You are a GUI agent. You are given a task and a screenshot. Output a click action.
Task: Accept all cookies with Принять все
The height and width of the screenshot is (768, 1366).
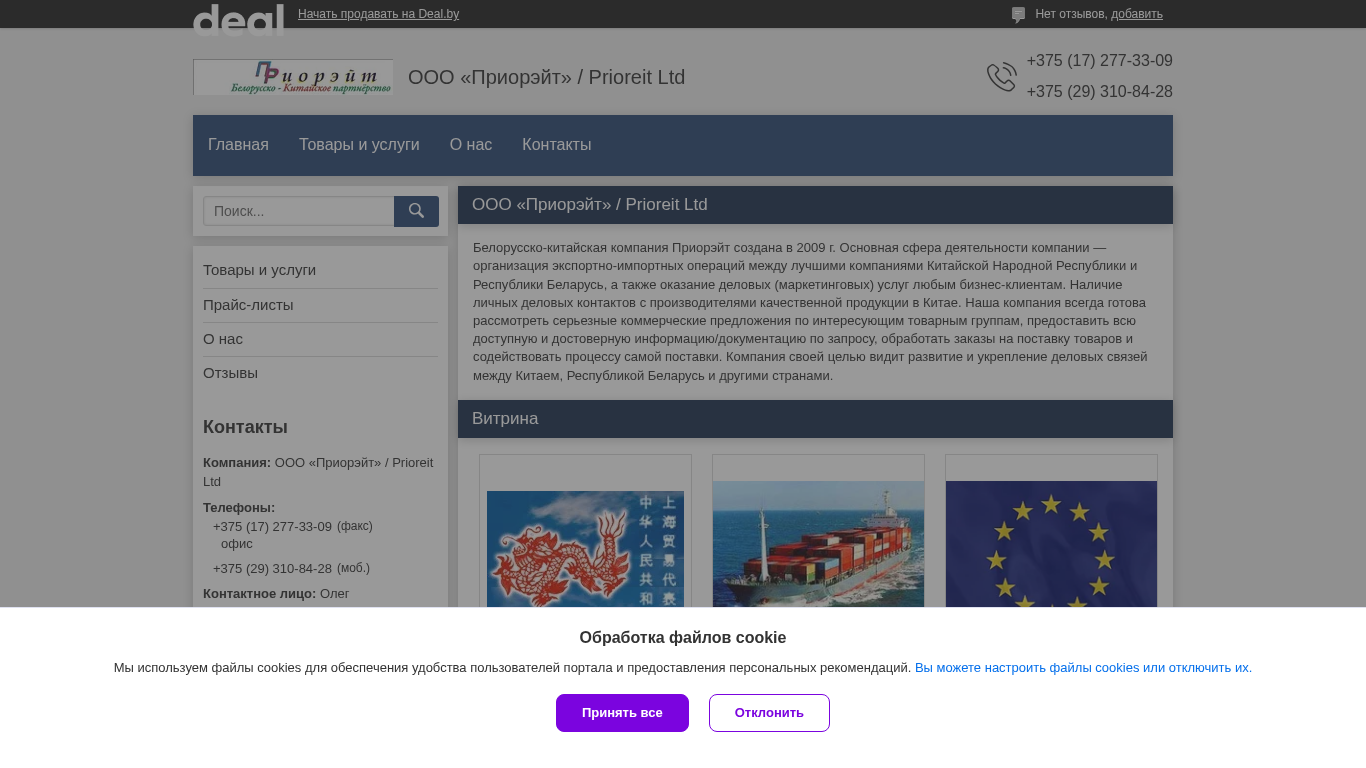click(x=622, y=713)
